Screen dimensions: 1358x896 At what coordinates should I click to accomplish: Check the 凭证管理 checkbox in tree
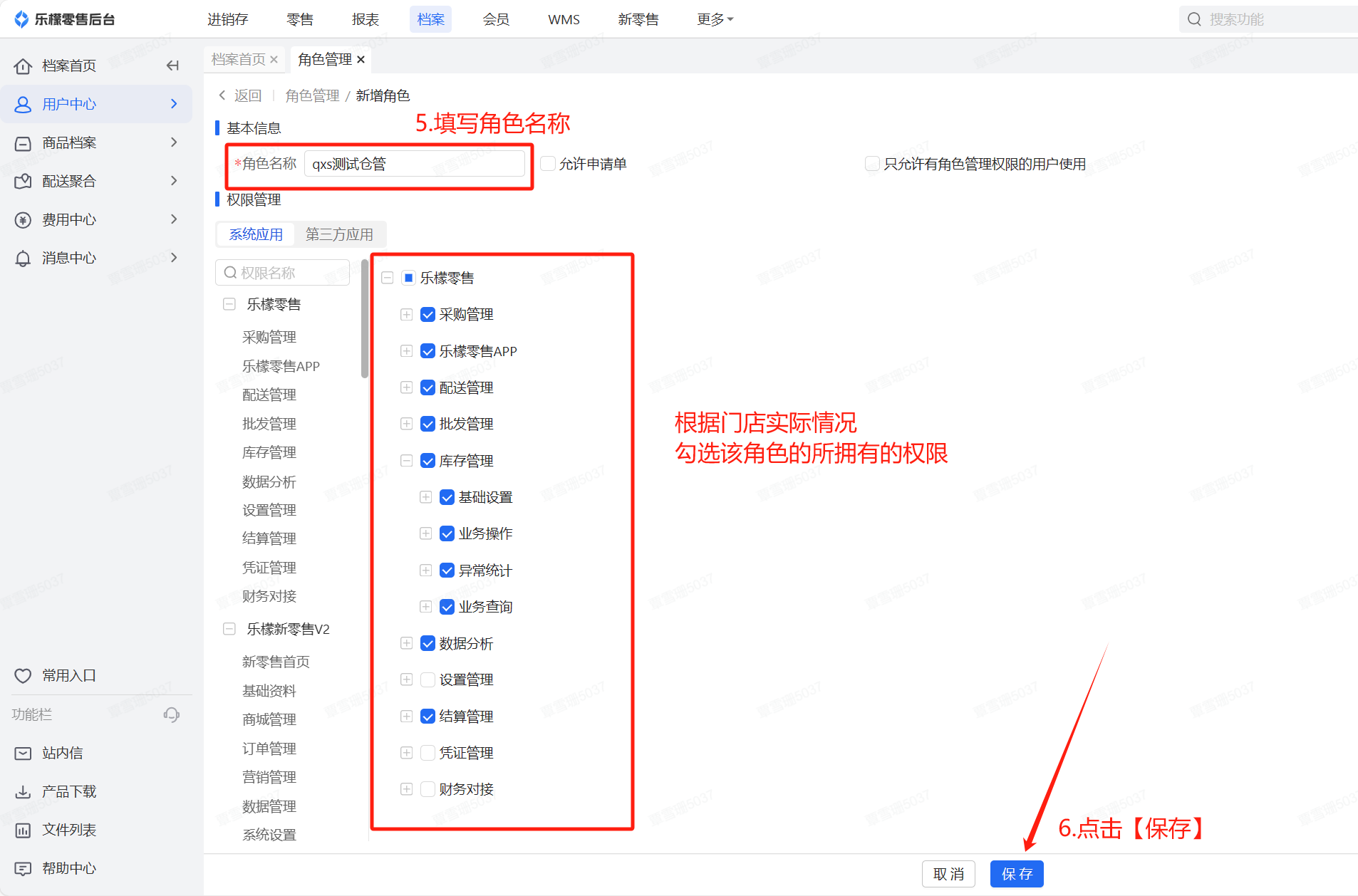(x=427, y=753)
